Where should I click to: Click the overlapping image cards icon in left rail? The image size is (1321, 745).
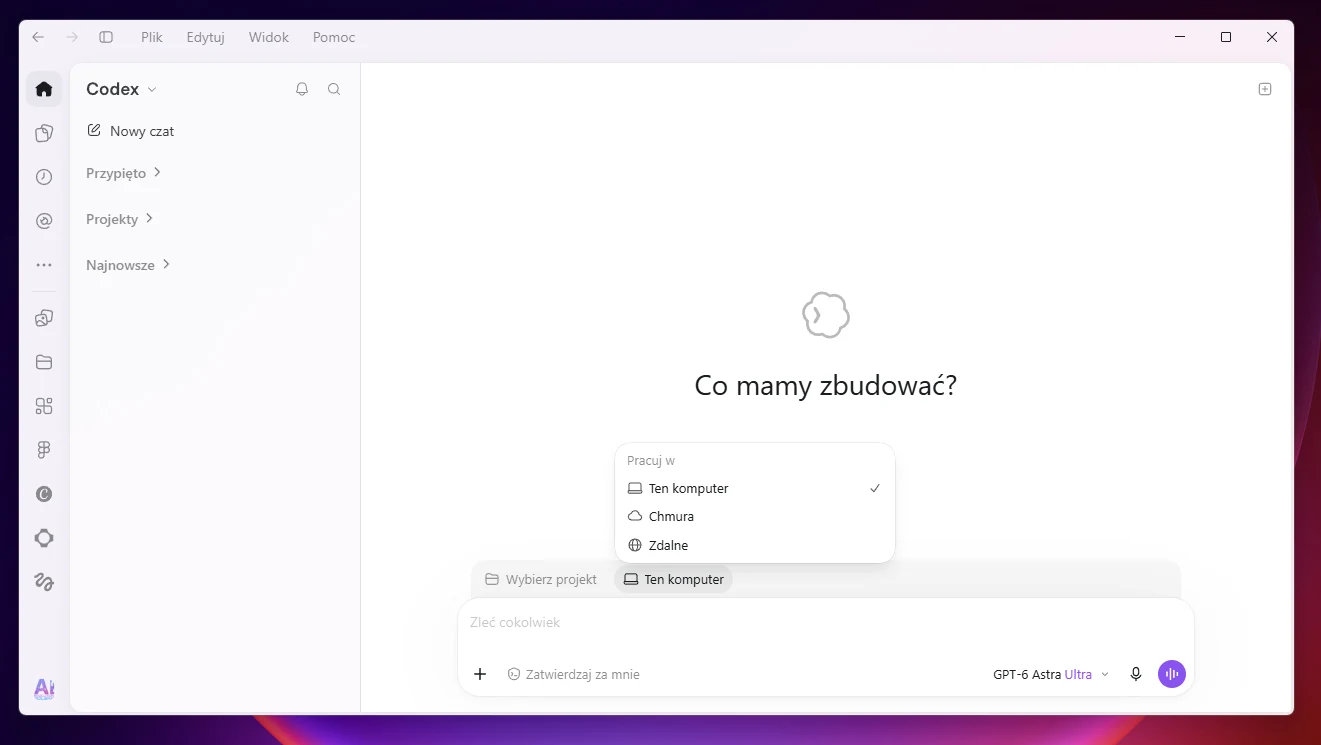(44, 318)
